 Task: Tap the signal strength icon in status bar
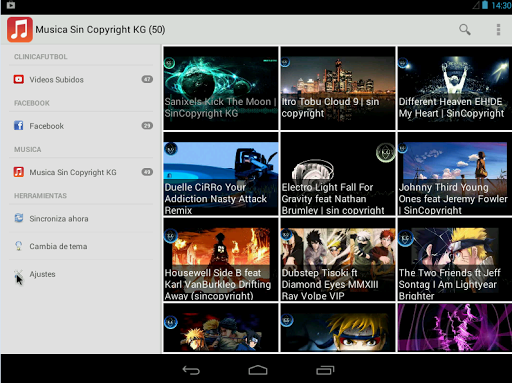click(x=476, y=5)
